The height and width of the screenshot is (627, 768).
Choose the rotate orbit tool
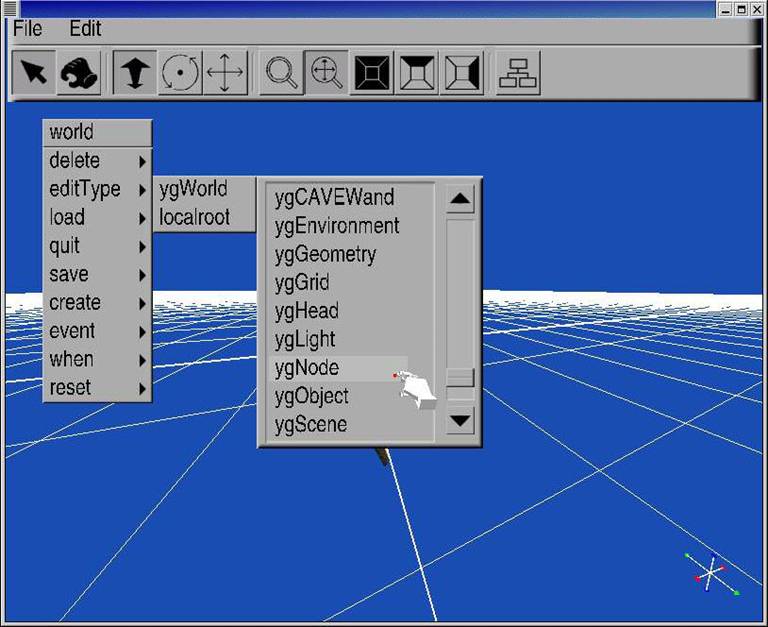pos(180,72)
